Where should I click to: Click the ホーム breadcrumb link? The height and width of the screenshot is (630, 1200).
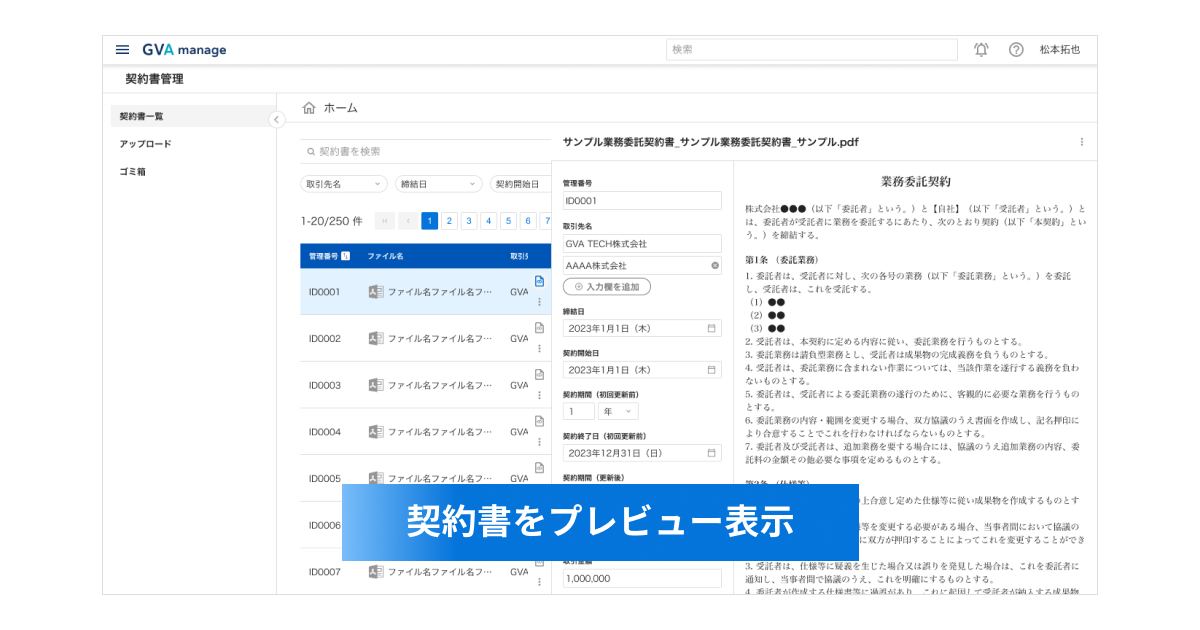point(340,108)
